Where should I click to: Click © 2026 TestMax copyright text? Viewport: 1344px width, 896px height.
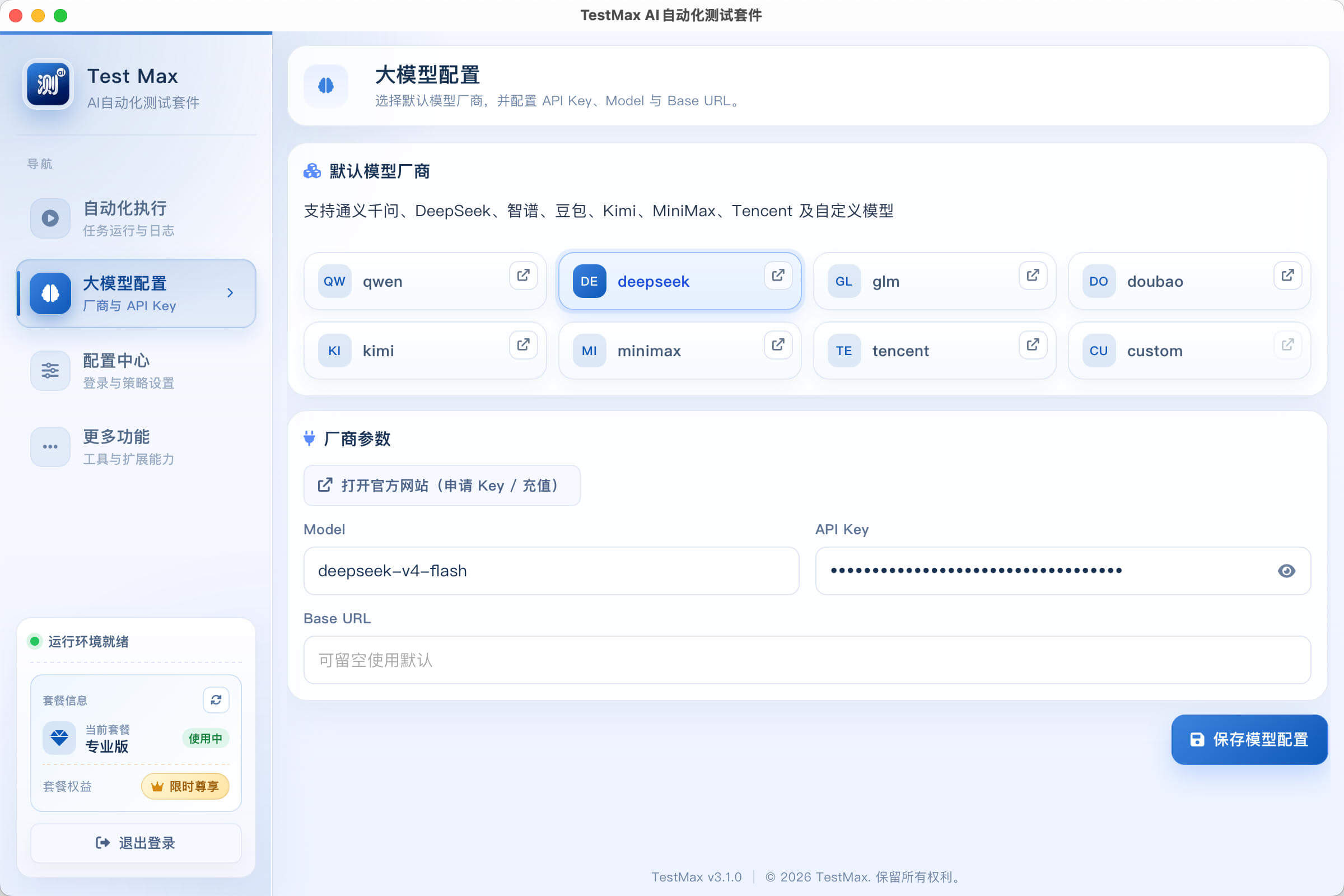point(864,876)
